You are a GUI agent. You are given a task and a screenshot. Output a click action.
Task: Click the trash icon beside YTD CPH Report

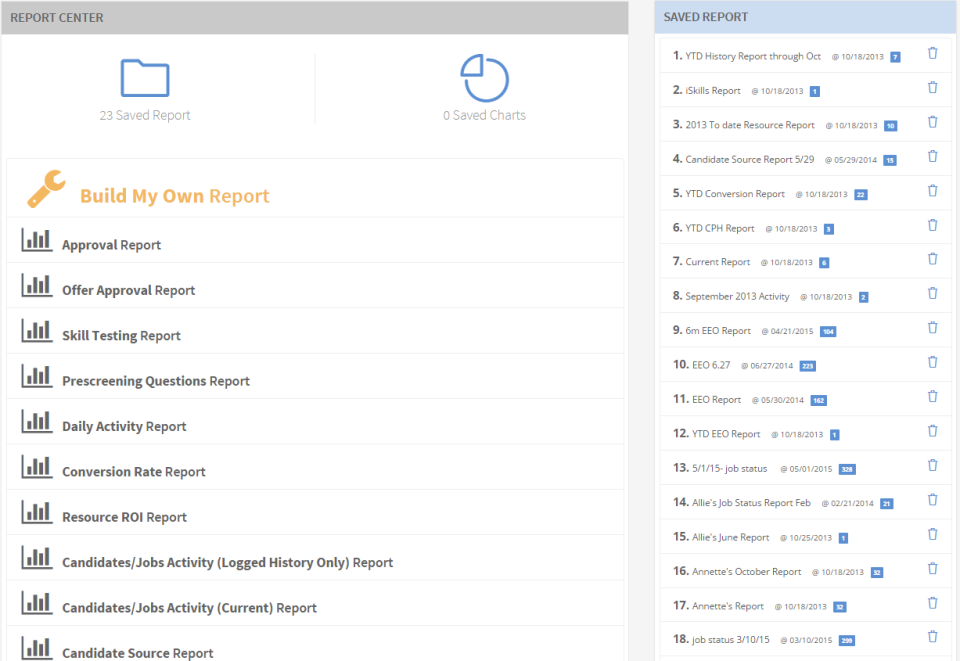click(x=932, y=227)
